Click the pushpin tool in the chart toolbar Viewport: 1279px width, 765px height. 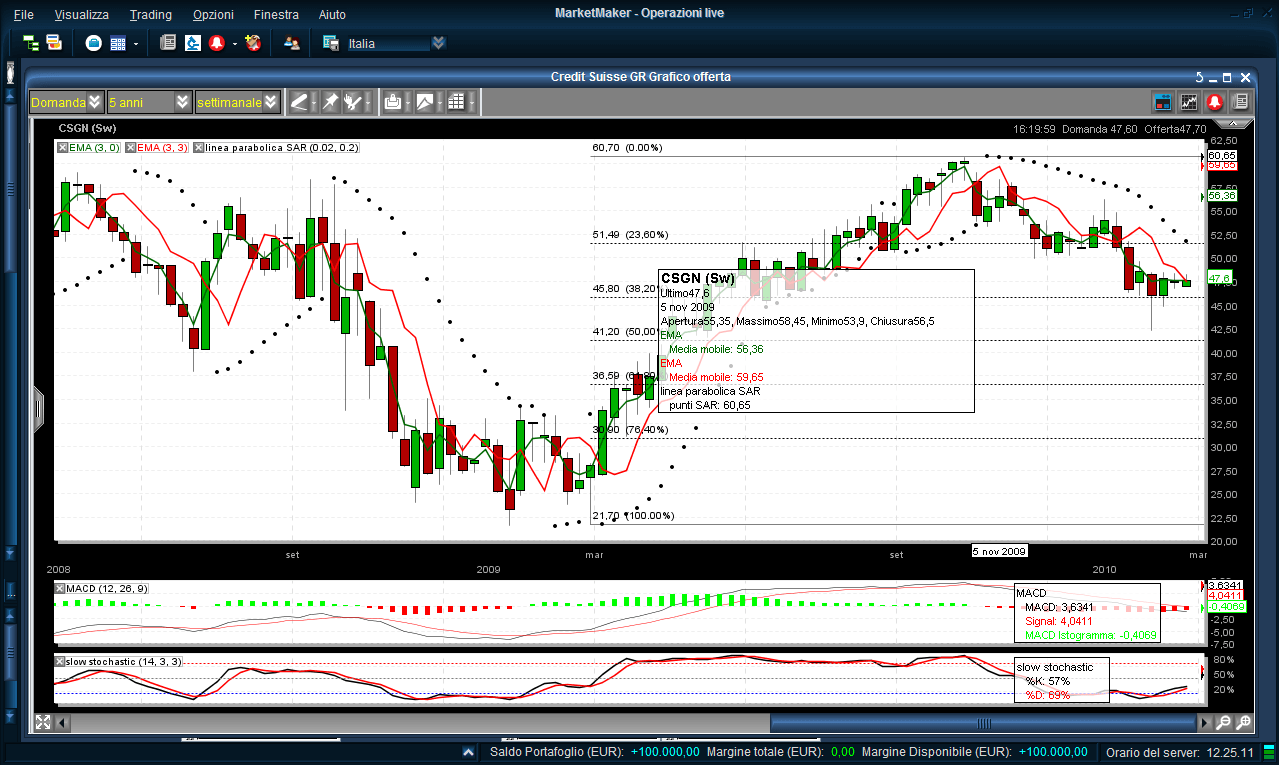point(329,102)
